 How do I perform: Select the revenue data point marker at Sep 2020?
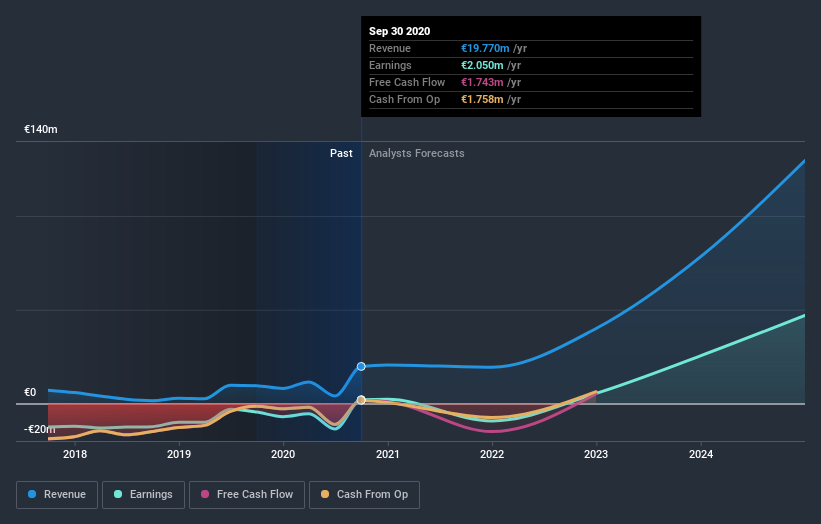(361, 366)
